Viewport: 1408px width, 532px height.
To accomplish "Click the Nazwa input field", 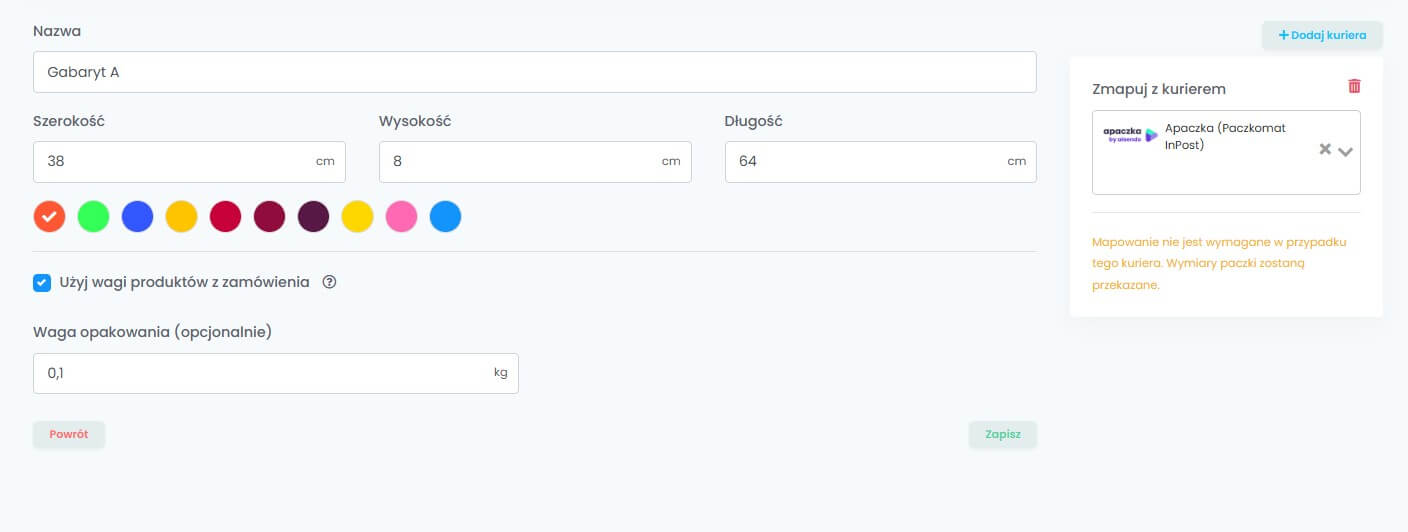I will coord(534,72).
